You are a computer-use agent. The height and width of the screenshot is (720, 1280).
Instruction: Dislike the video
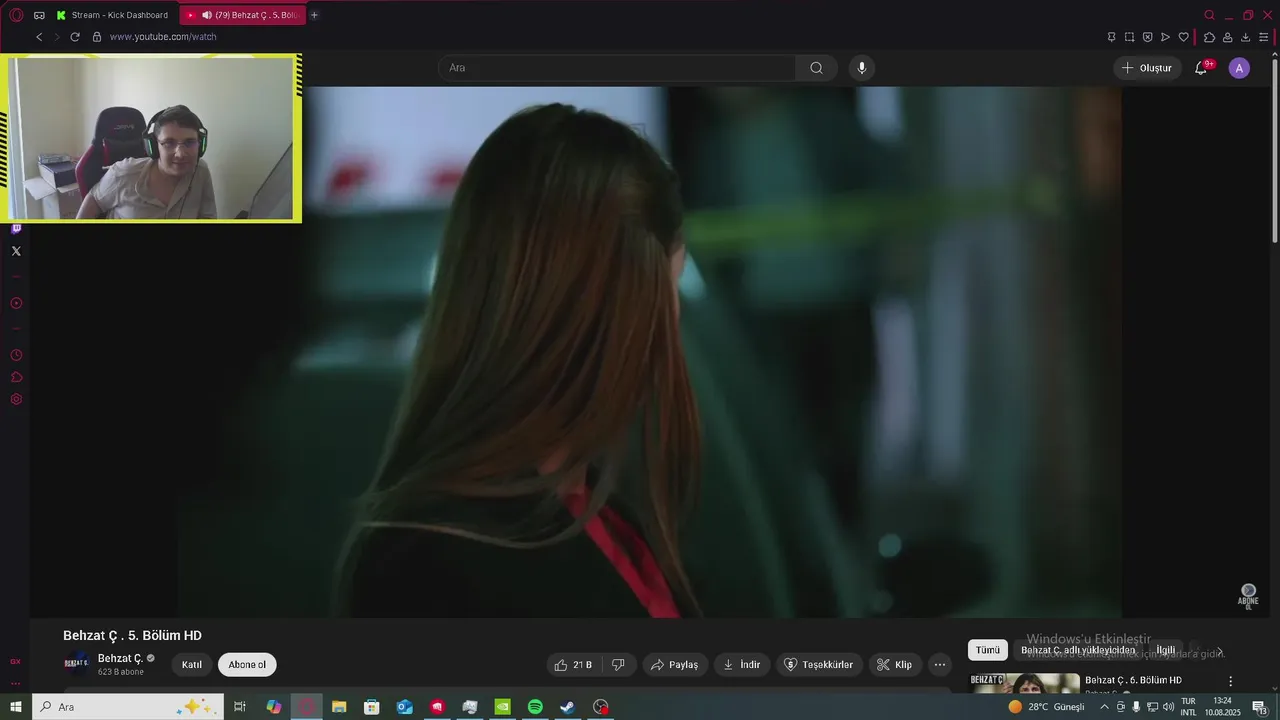click(x=618, y=665)
